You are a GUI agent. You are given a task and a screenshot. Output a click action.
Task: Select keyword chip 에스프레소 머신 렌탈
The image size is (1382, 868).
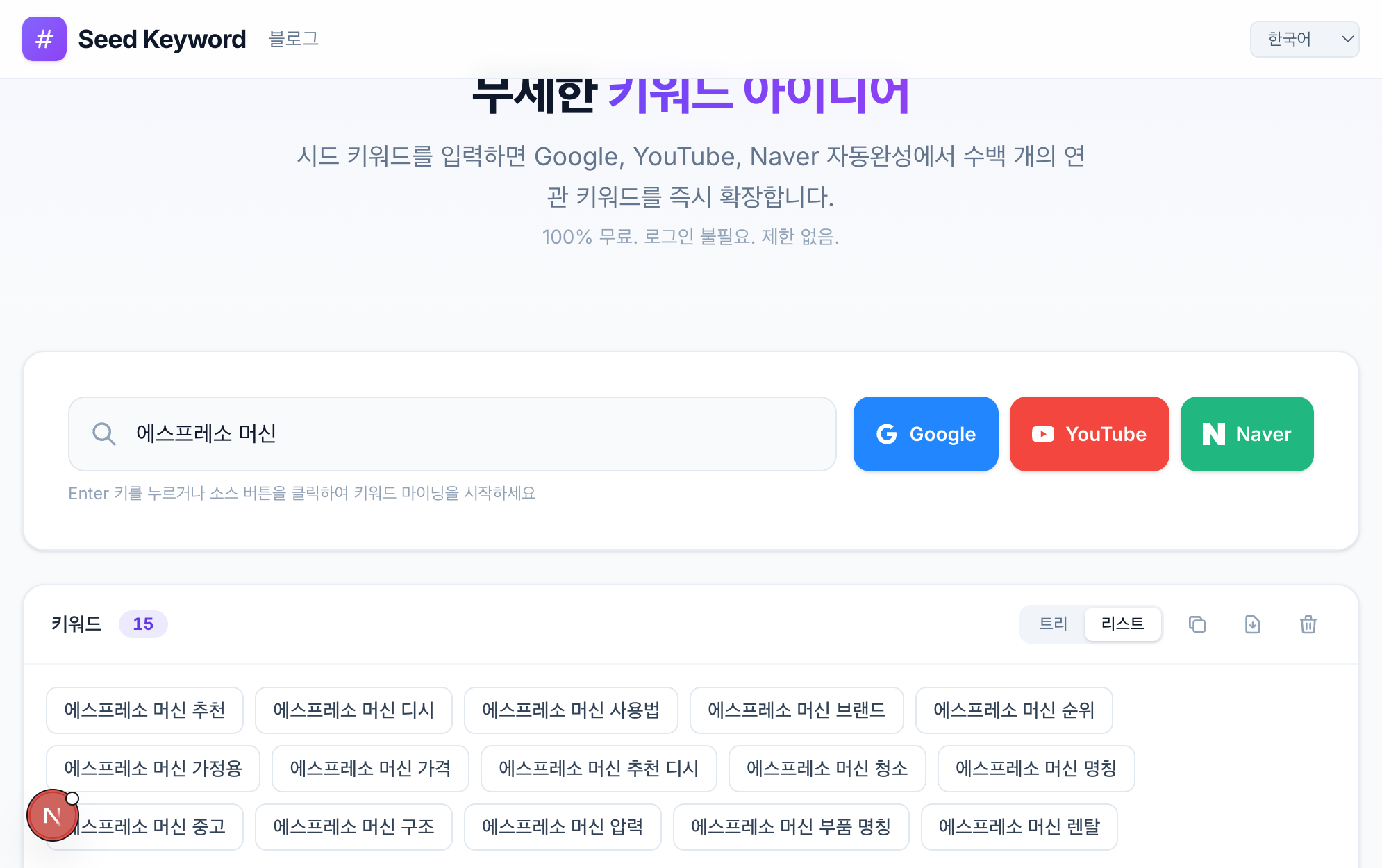click(1019, 827)
